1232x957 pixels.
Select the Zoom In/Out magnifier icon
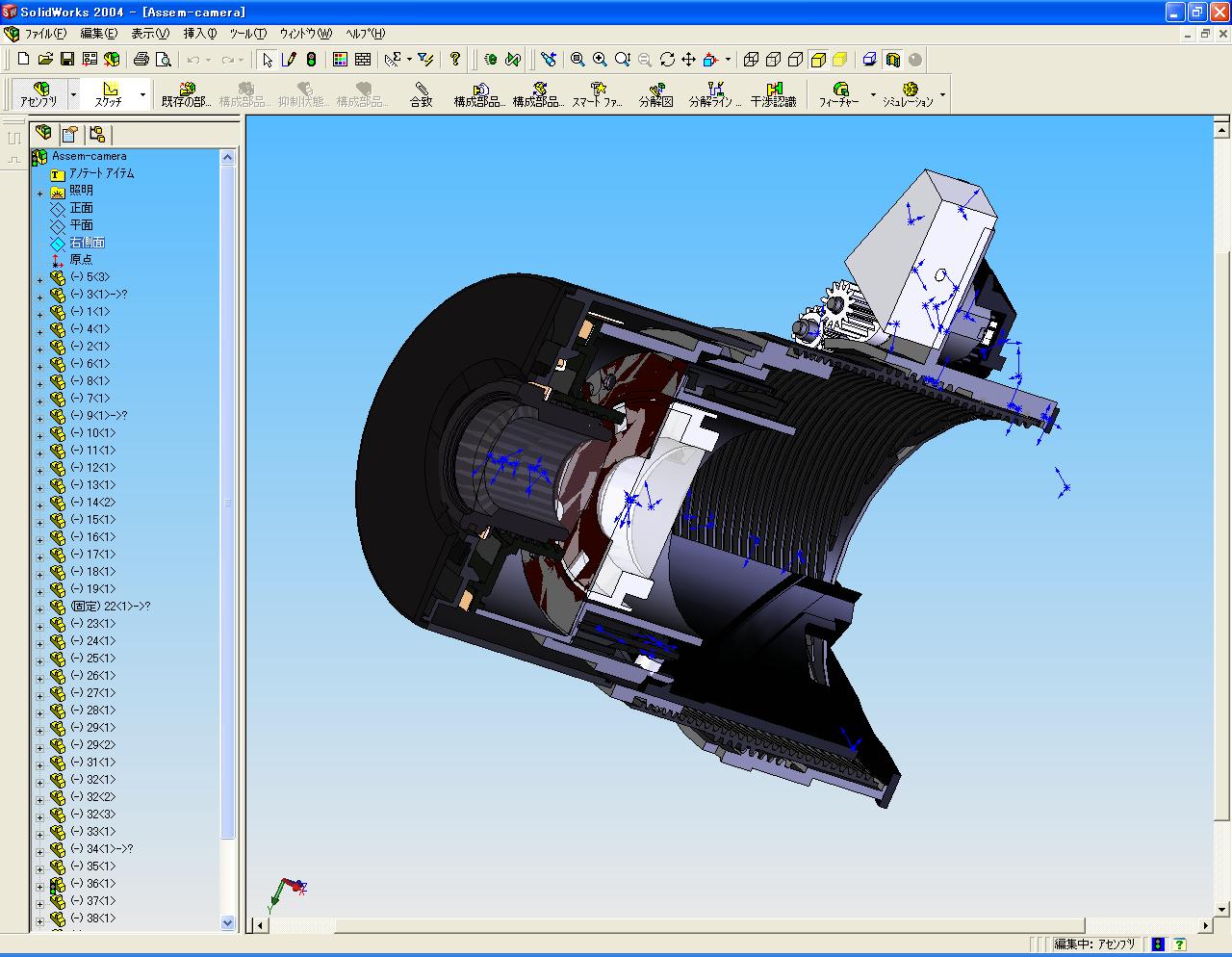tap(623, 60)
